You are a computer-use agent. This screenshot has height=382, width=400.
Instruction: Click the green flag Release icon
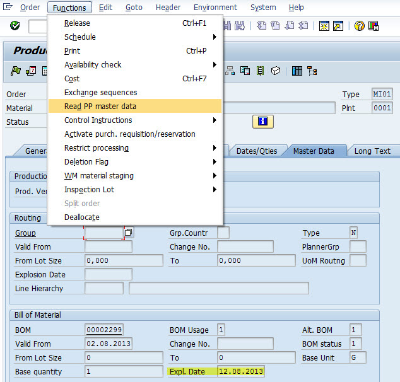click(16, 71)
